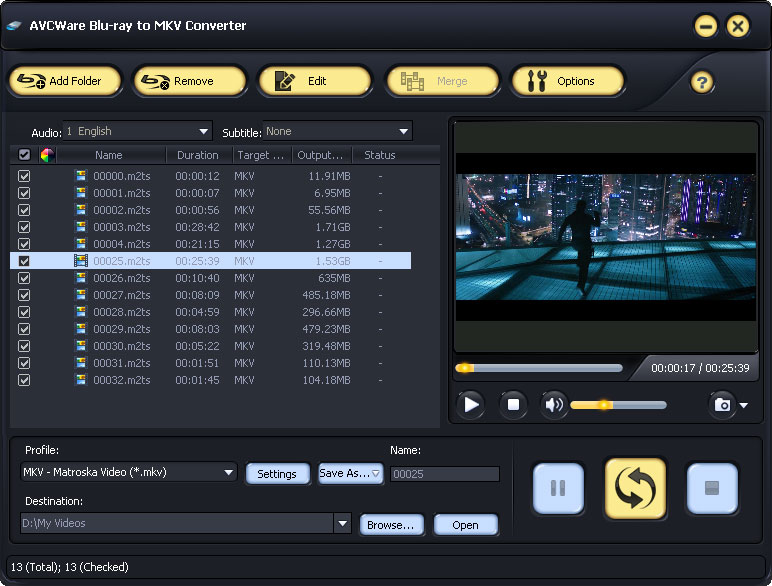772x586 pixels.
Task: Click the video preview frame
Action: click(x=606, y=237)
